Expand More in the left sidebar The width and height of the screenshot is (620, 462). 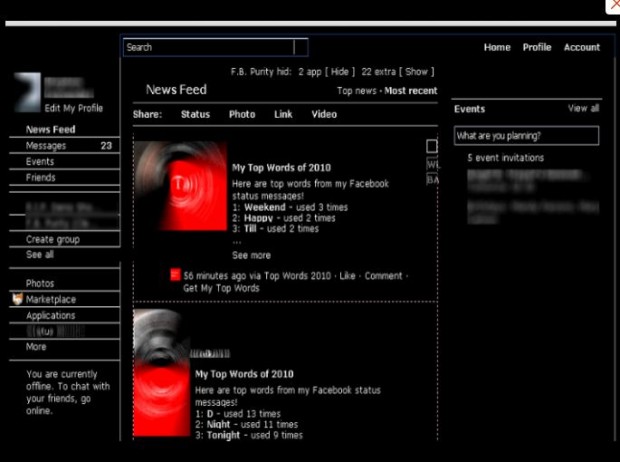click(36, 347)
